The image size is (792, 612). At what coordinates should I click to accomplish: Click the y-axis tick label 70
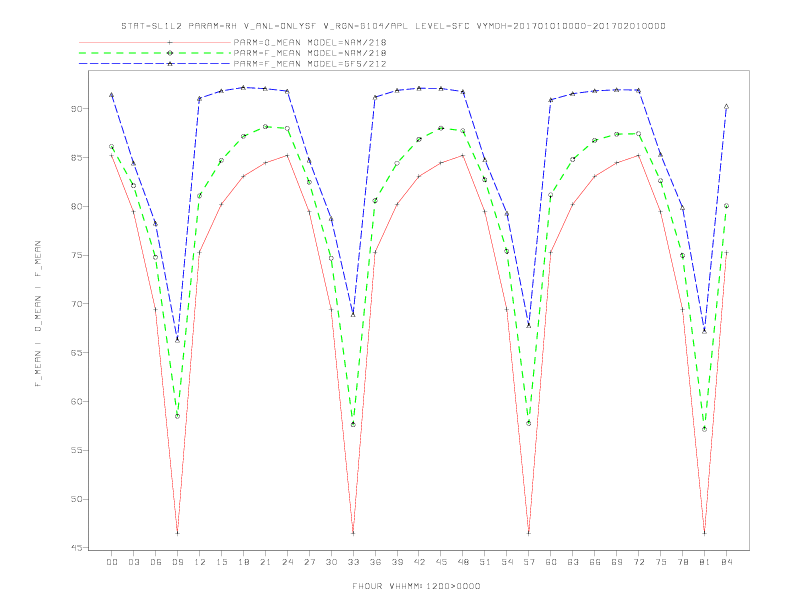tap(76, 304)
